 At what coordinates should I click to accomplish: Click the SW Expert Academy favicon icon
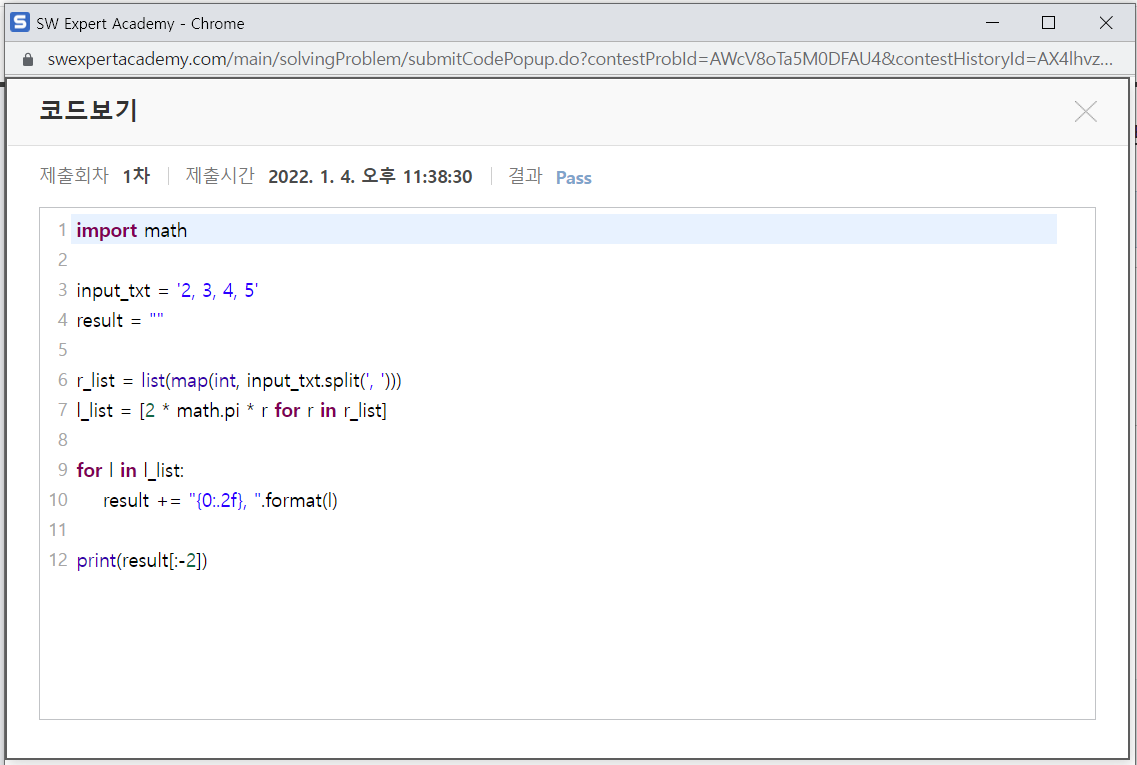coord(20,22)
